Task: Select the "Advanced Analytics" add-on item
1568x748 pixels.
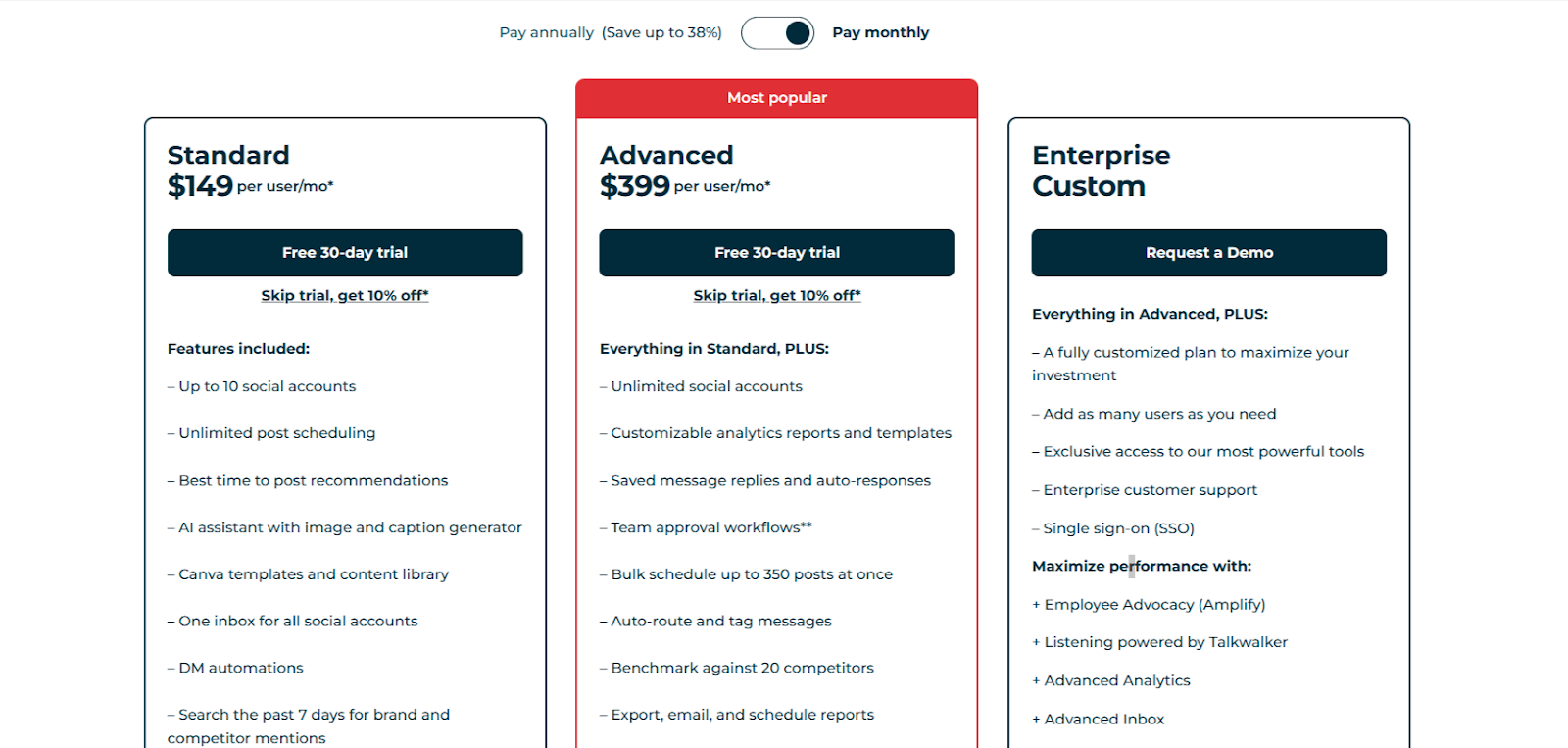Action: click(x=1117, y=680)
